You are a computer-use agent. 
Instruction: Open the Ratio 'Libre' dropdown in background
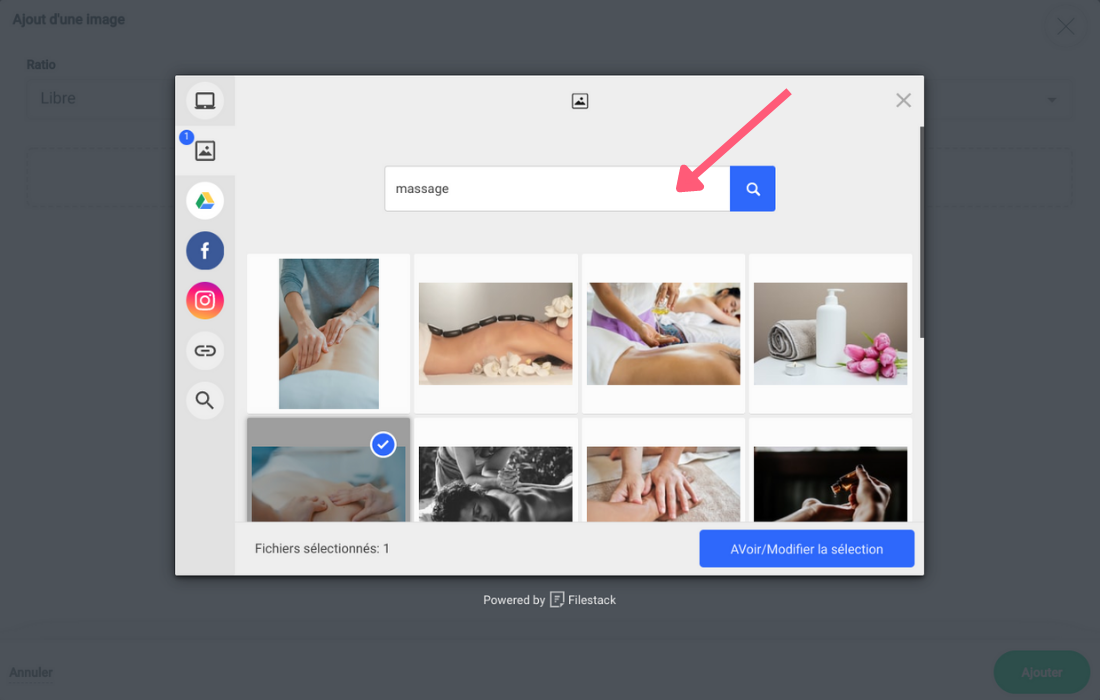tap(549, 99)
